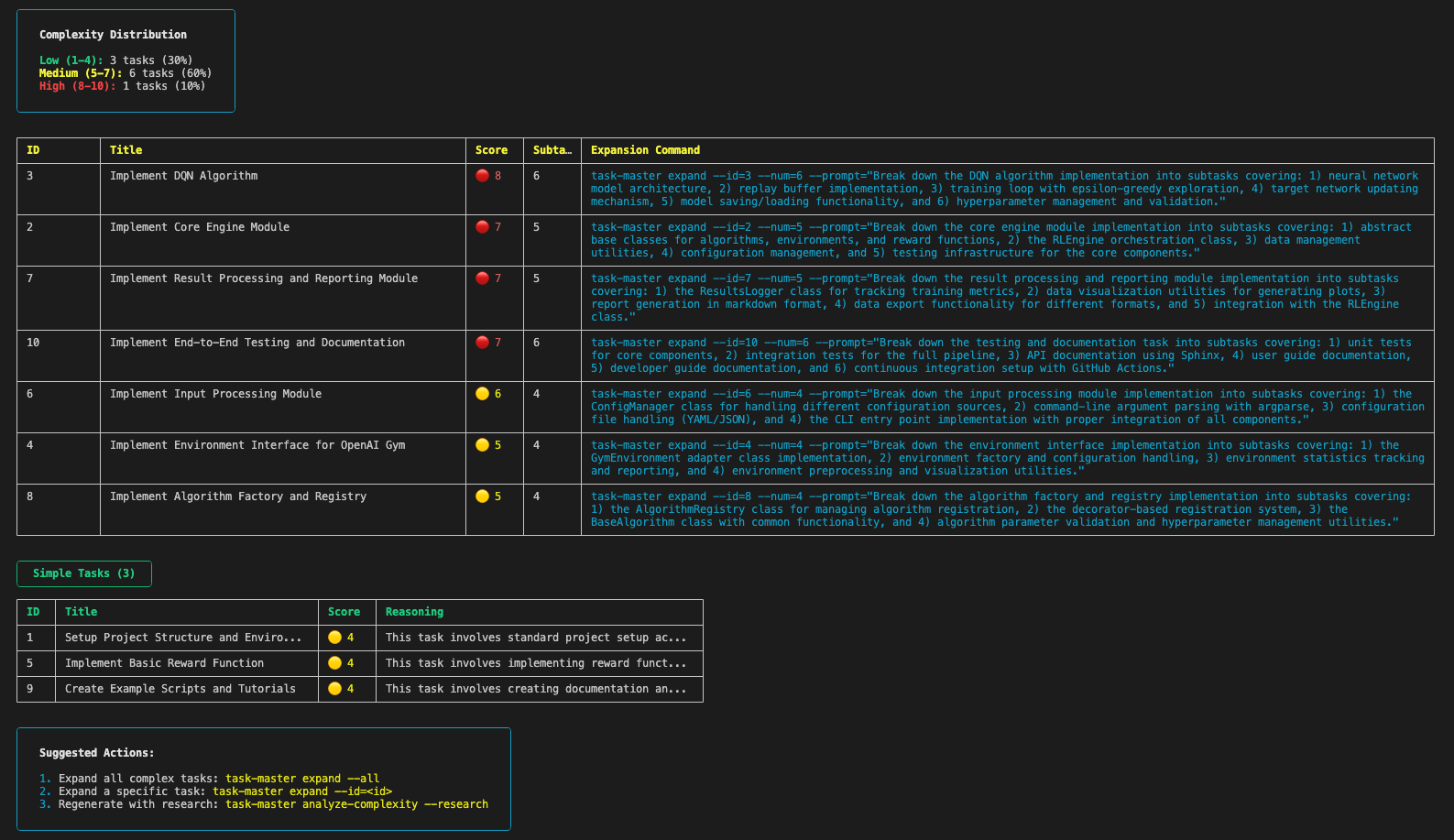Image resolution: width=1454 pixels, height=840 pixels.
Task: Click the yellow score dot for Create Example Scripts
Action: coord(334,689)
